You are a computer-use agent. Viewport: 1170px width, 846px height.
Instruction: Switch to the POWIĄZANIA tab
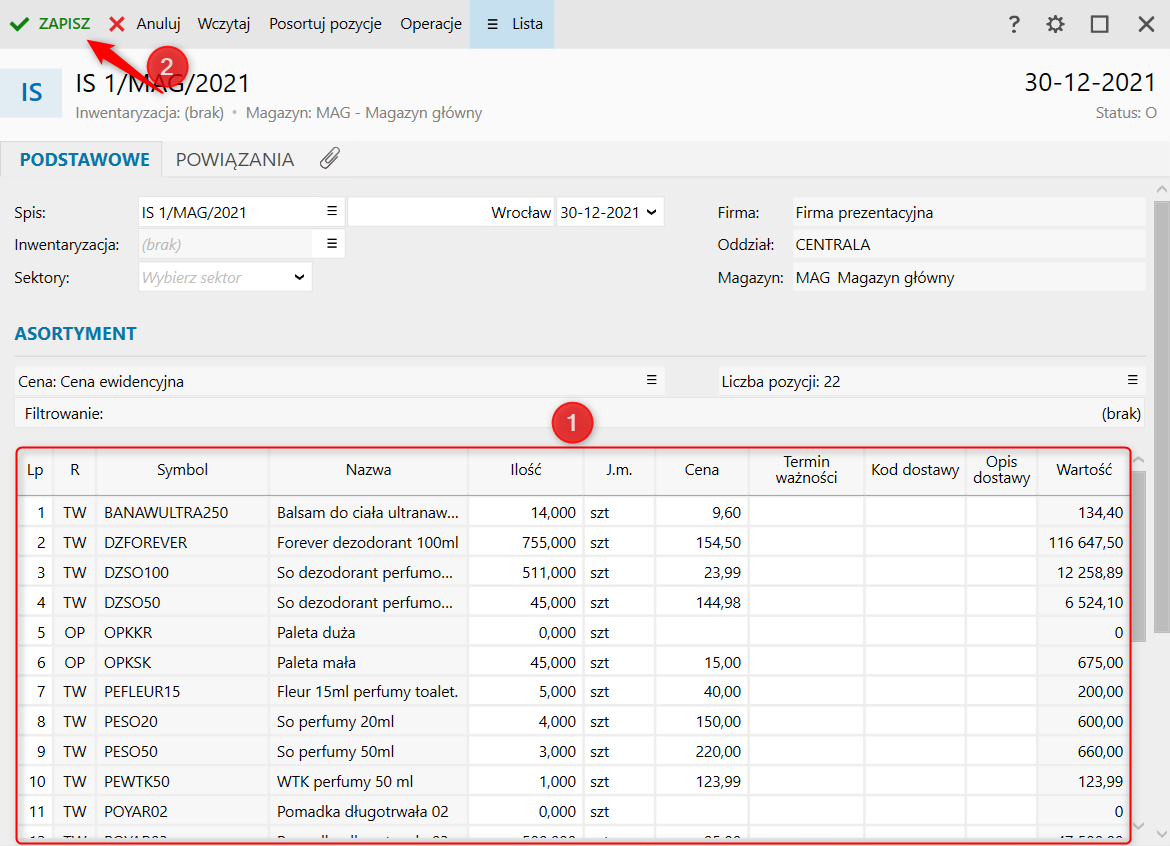click(x=235, y=160)
